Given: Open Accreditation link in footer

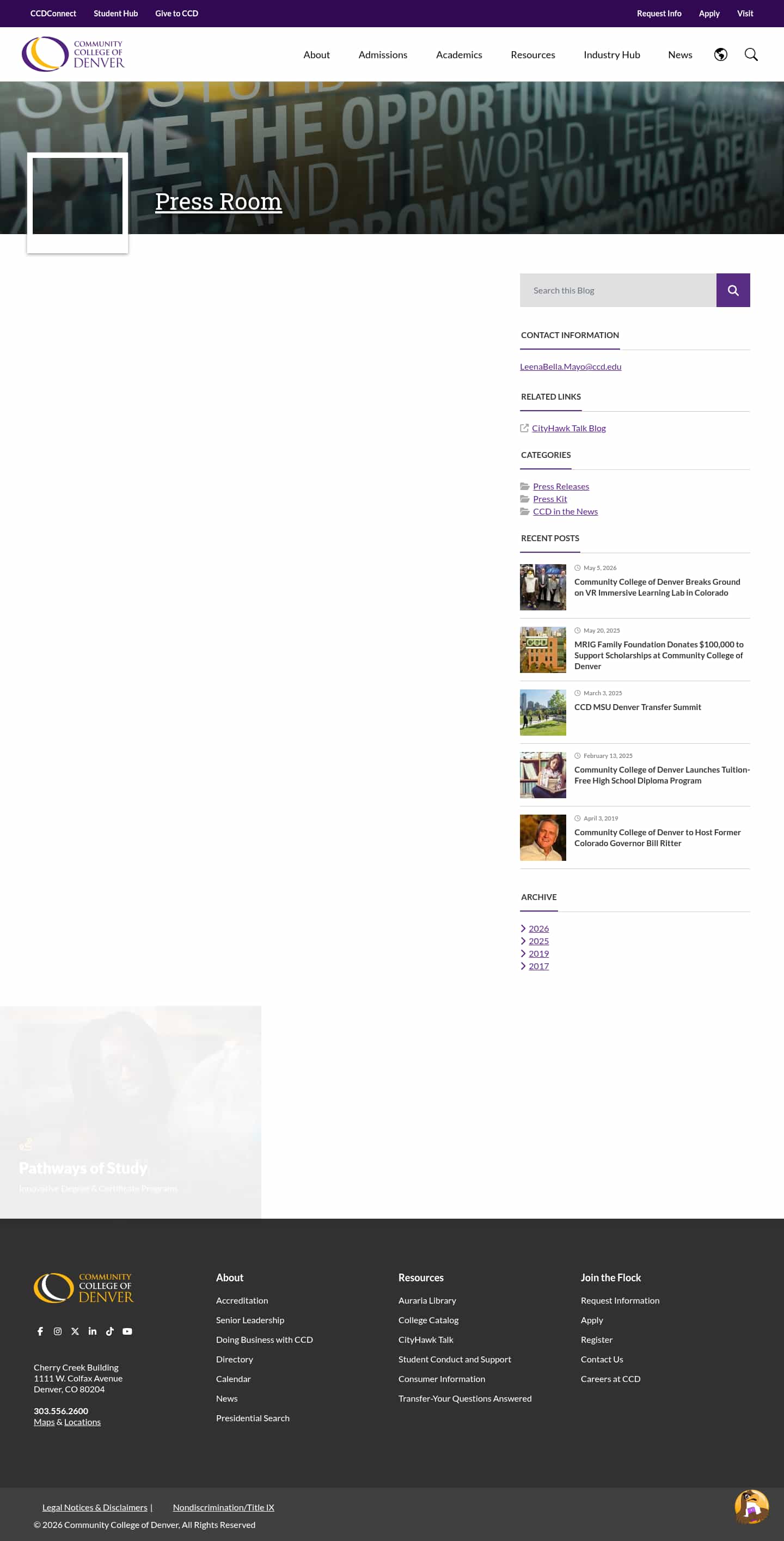Looking at the screenshot, I should [242, 1300].
